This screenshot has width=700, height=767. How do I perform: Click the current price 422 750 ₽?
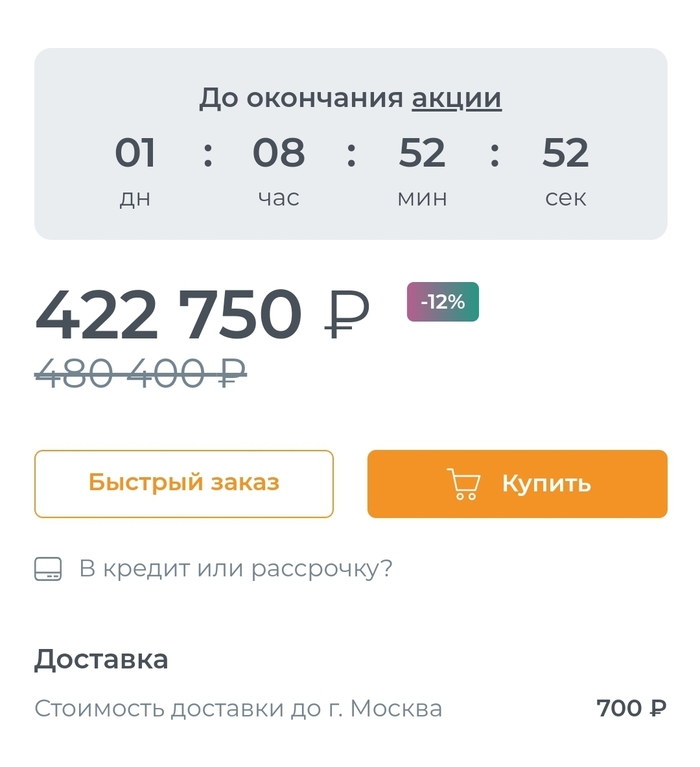(202, 316)
